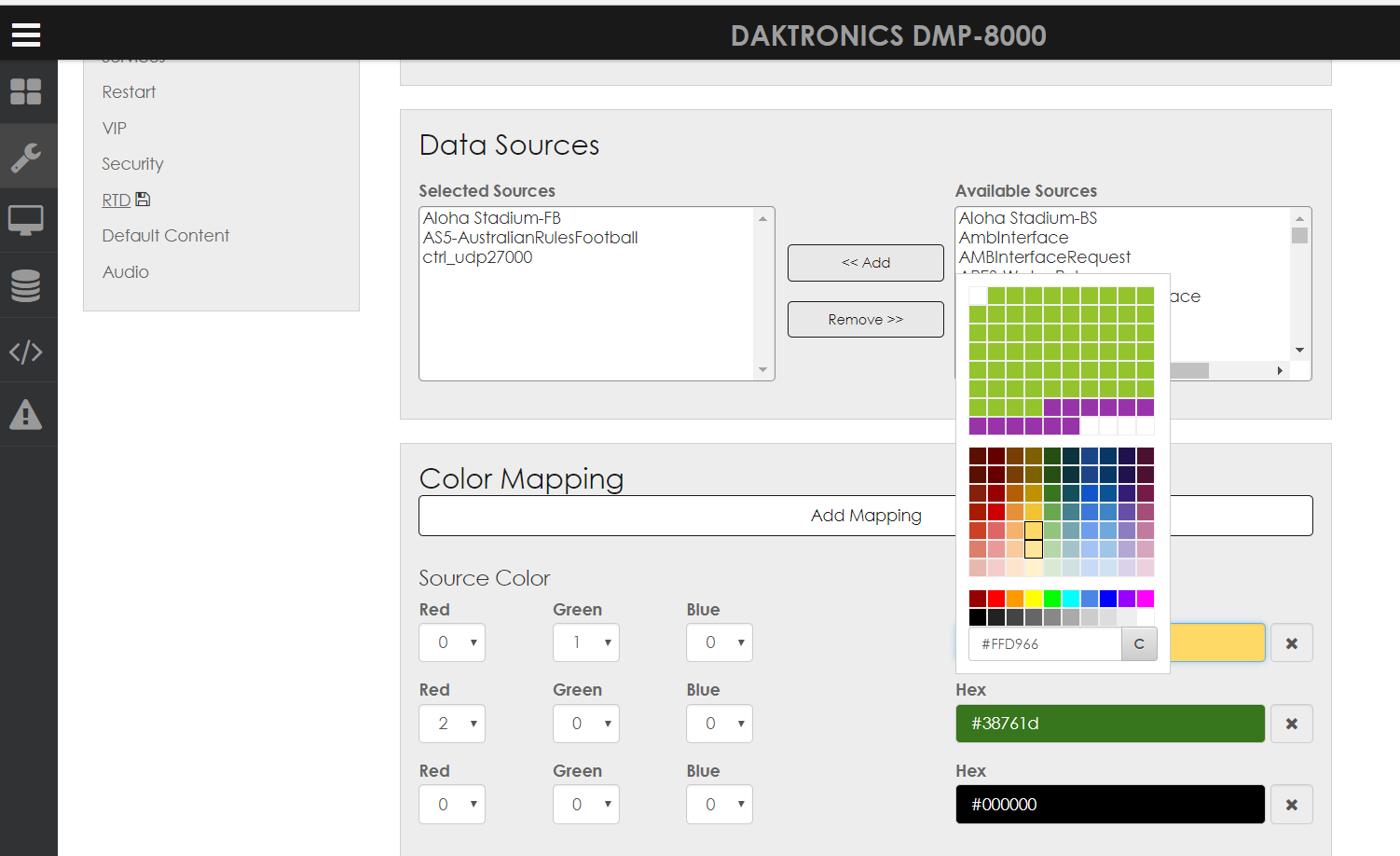Open the dashboard grid icon in sidebar
Image resolution: width=1400 pixels, height=856 pixels.
(x=26, y=91)
